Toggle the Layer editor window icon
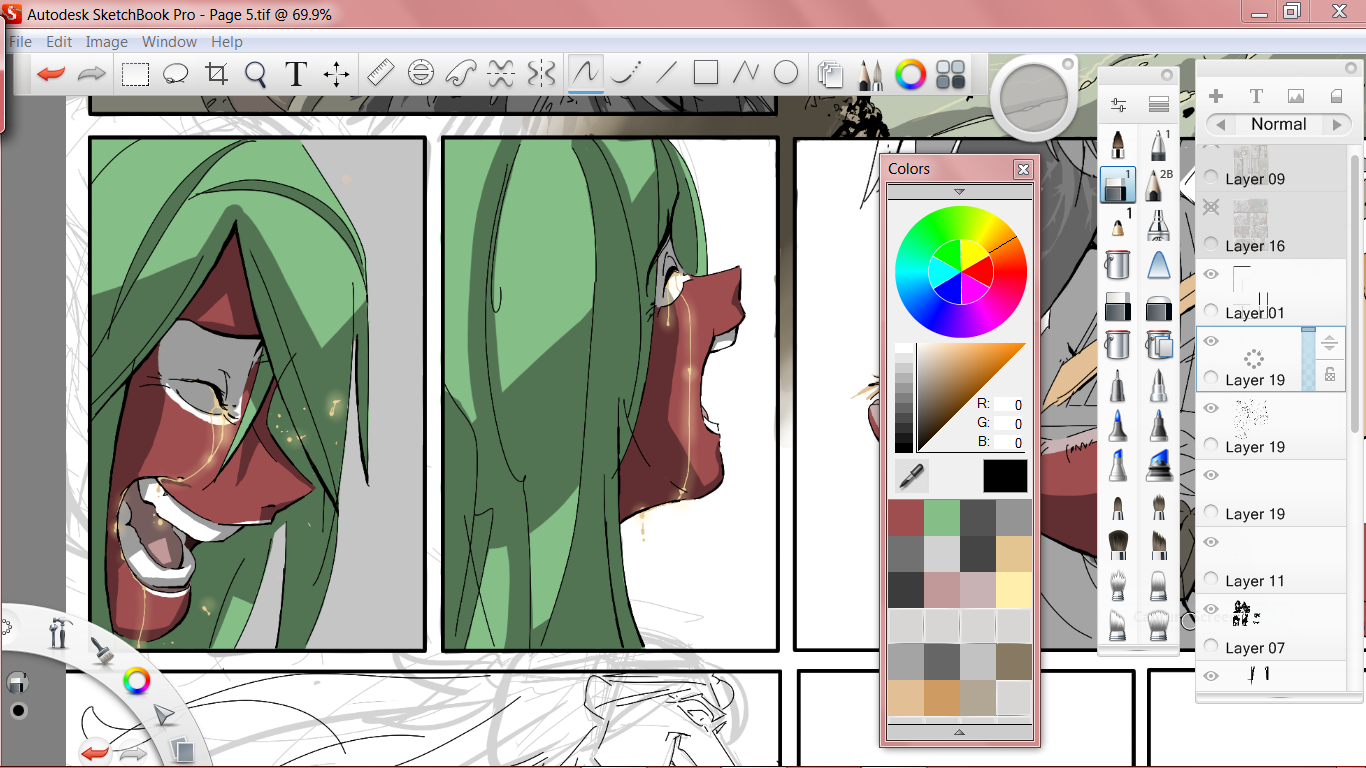1366x768 pixels. [830, 74]
